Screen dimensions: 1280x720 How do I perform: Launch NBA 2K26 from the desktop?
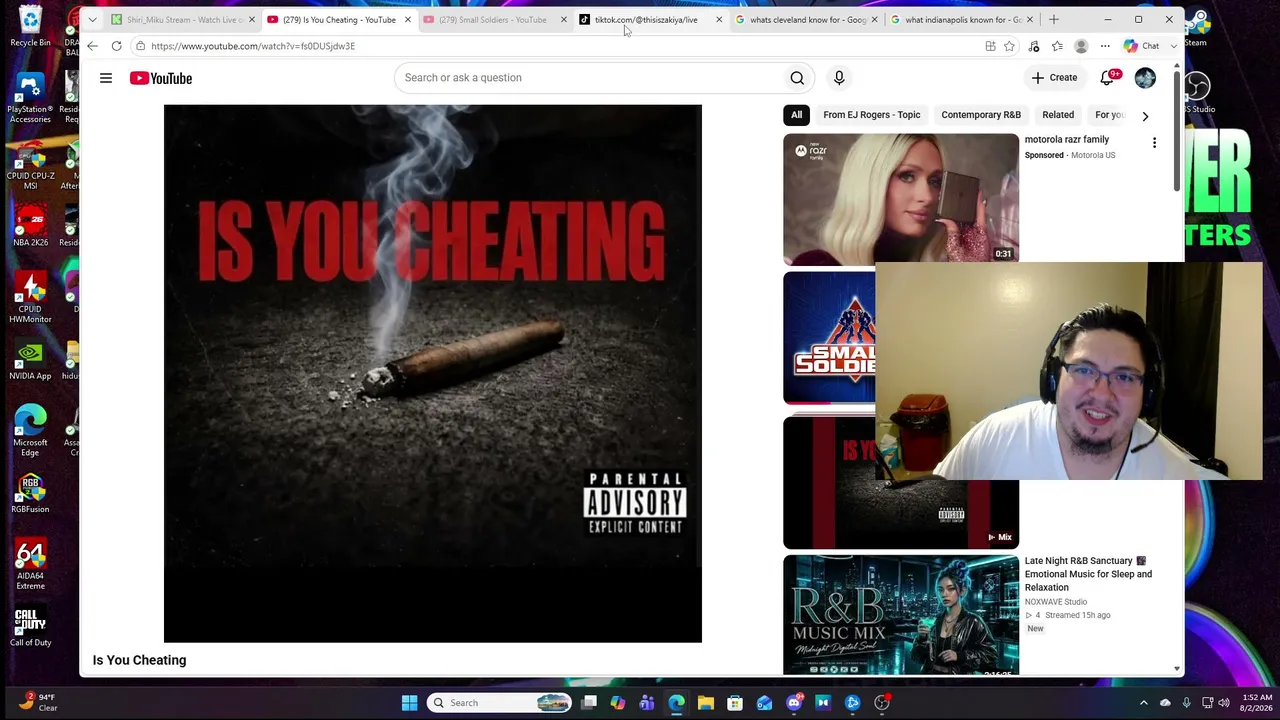tap(30, 226)
